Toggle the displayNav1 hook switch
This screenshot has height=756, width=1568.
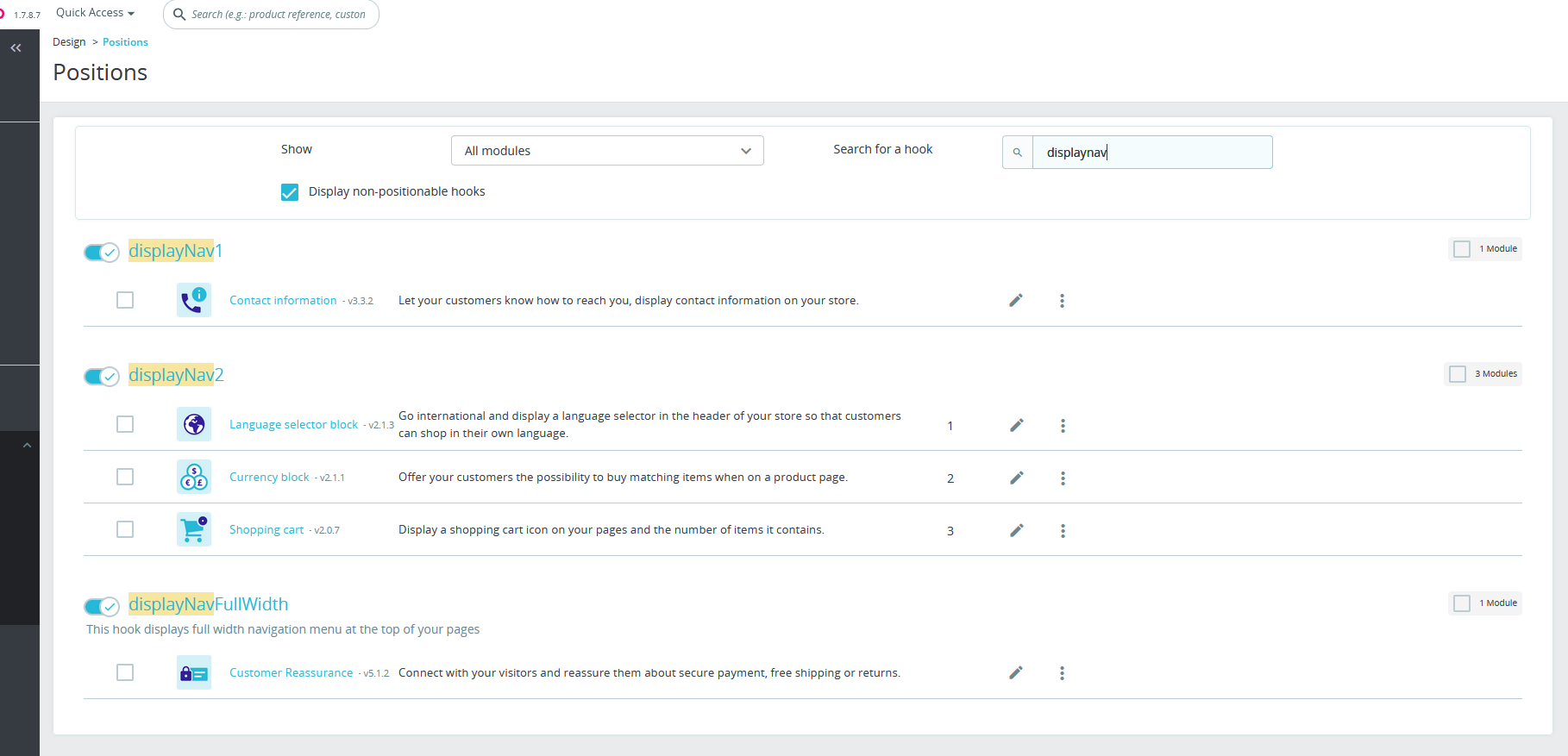coord(101,252)
